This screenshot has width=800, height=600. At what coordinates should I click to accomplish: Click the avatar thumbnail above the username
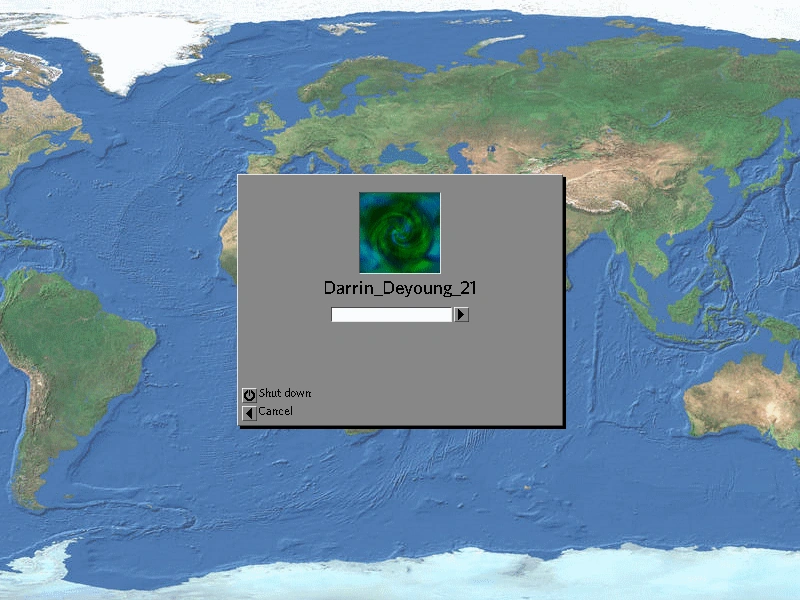tap(399, 232)
